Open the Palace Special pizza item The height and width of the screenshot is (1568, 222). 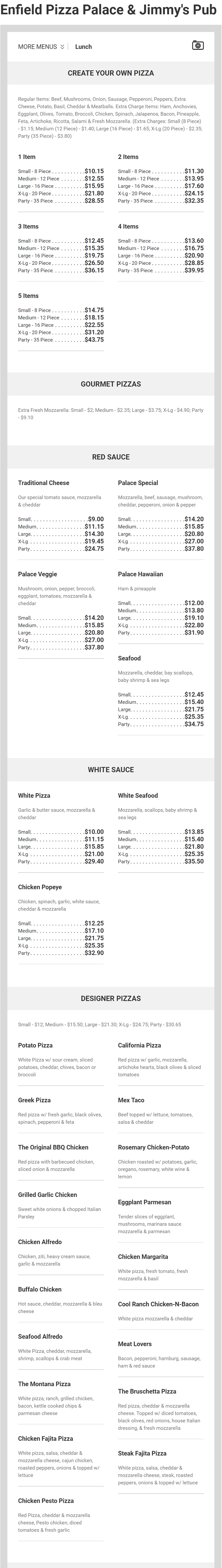[138, 483]
